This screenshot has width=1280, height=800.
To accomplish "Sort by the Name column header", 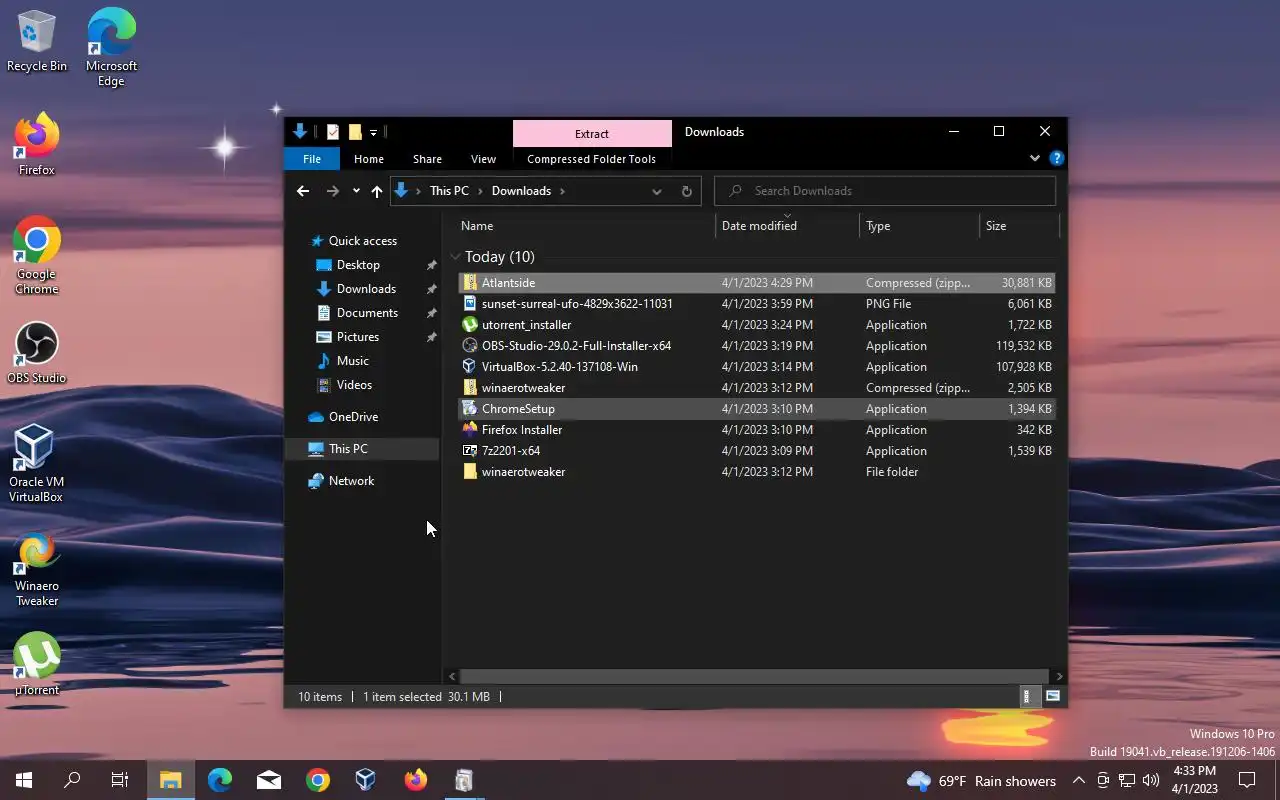I will 587,226.
